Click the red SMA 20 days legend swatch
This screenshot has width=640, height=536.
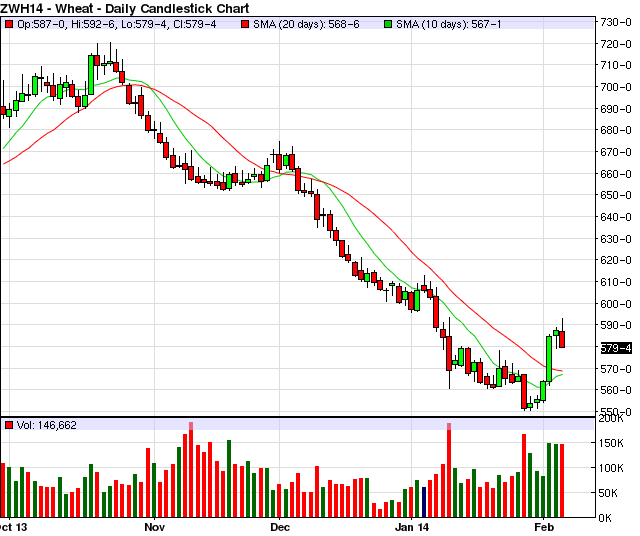point(245,24)
